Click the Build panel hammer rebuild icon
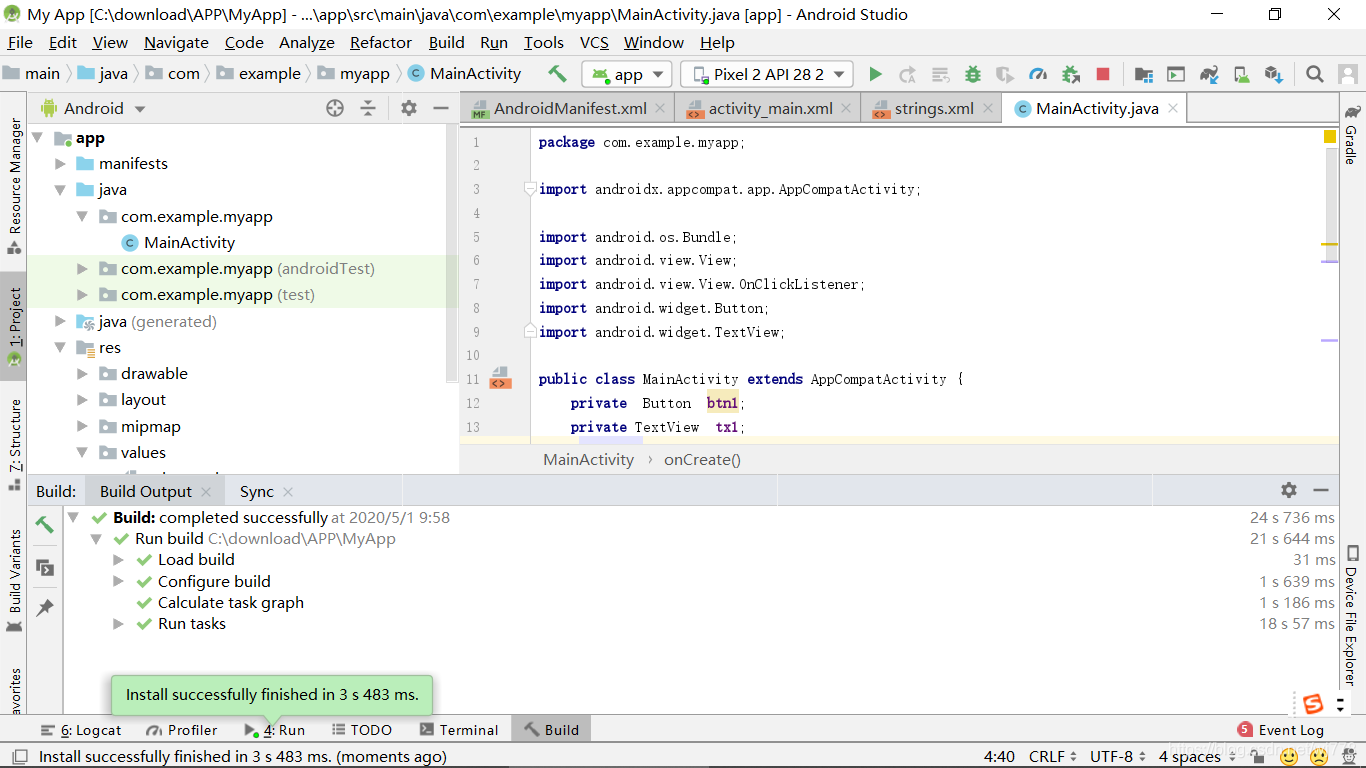Image resolution: width=1366 pixels, height=768 pixels. [x=45, y=524]
